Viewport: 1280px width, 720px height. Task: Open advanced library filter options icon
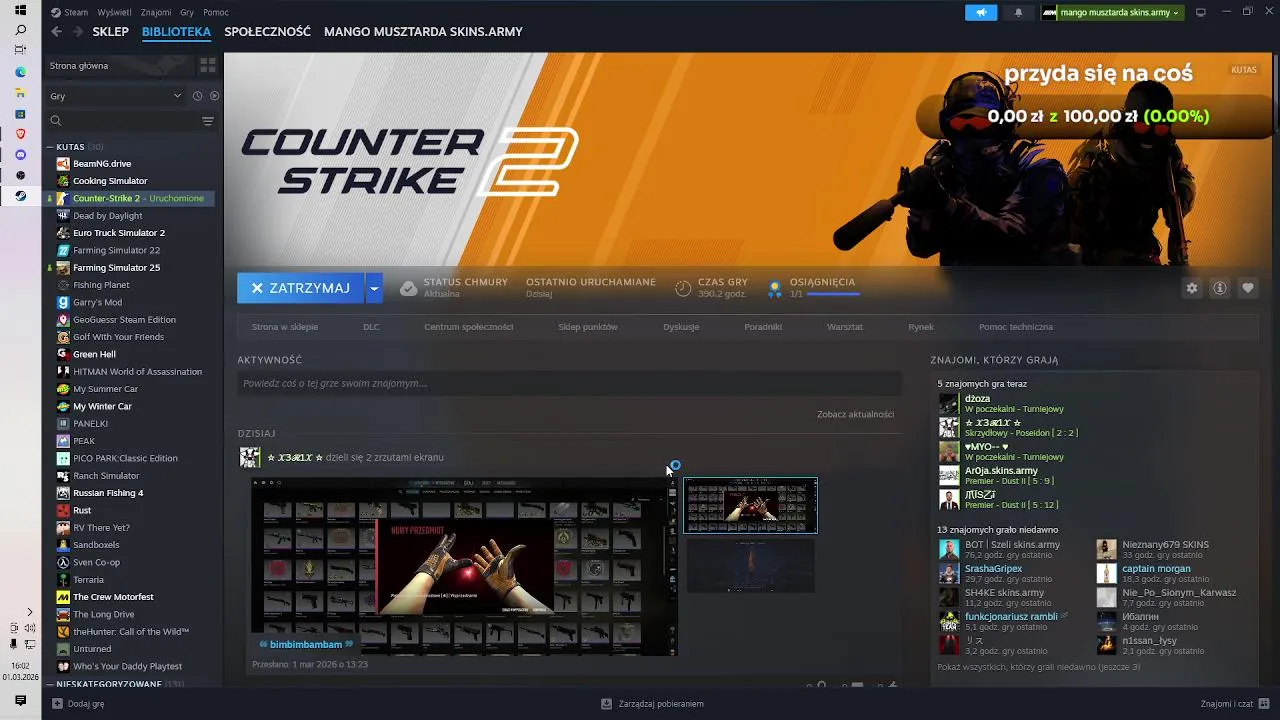(208, 121)
